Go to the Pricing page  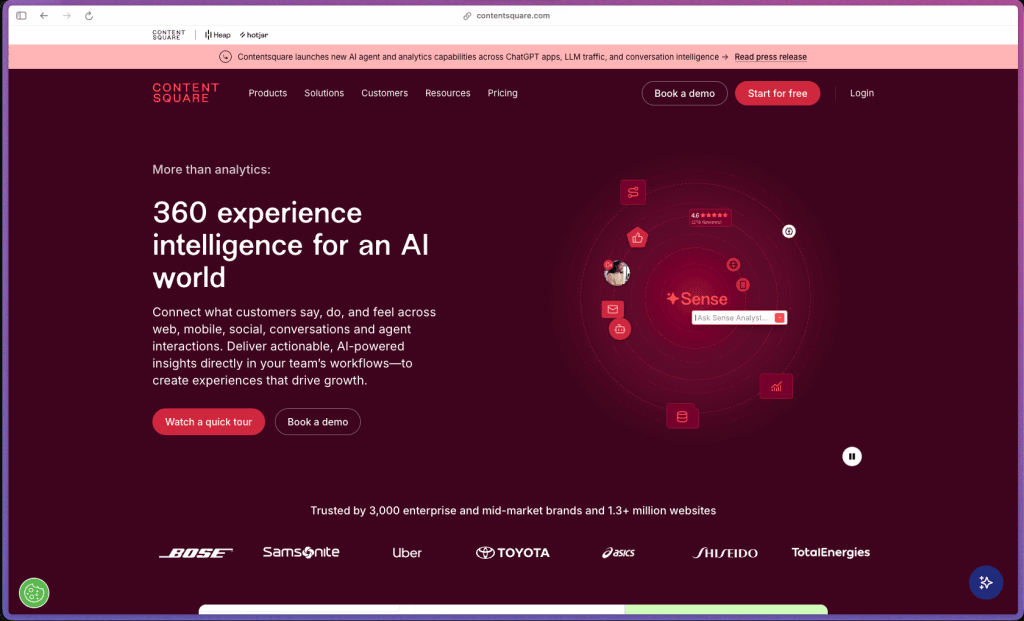[502, 93]
